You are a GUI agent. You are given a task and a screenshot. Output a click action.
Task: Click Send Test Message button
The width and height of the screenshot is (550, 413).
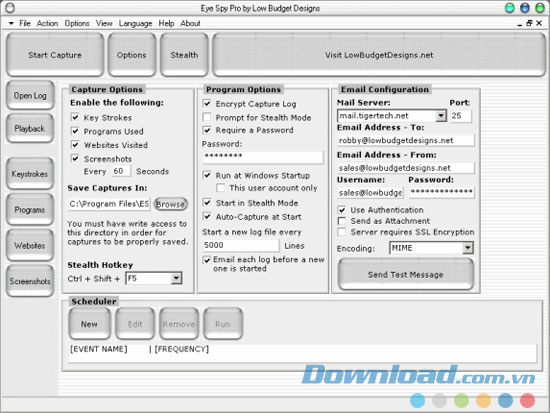coord(406,274)
